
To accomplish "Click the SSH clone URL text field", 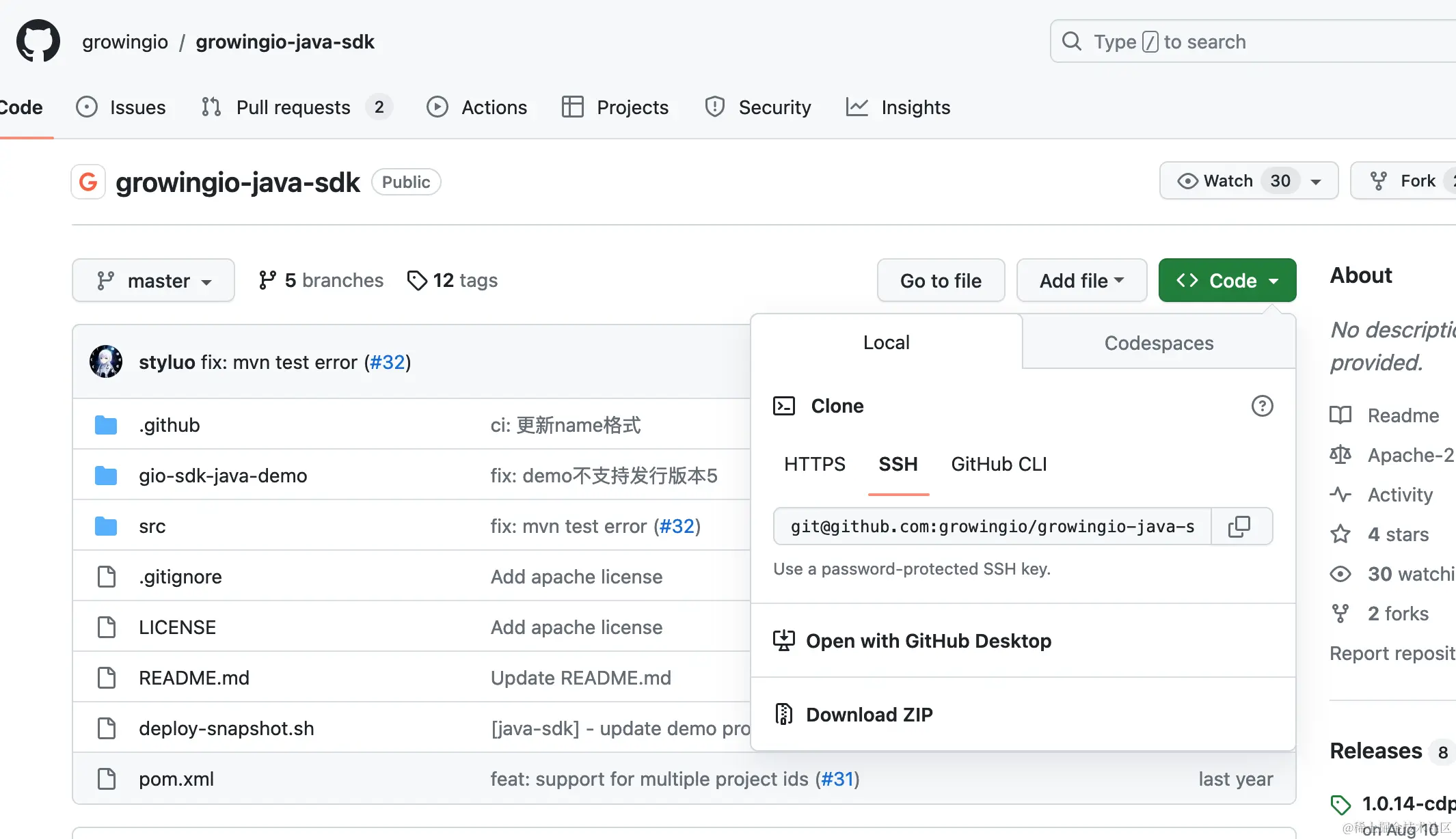I will (993, 526).
